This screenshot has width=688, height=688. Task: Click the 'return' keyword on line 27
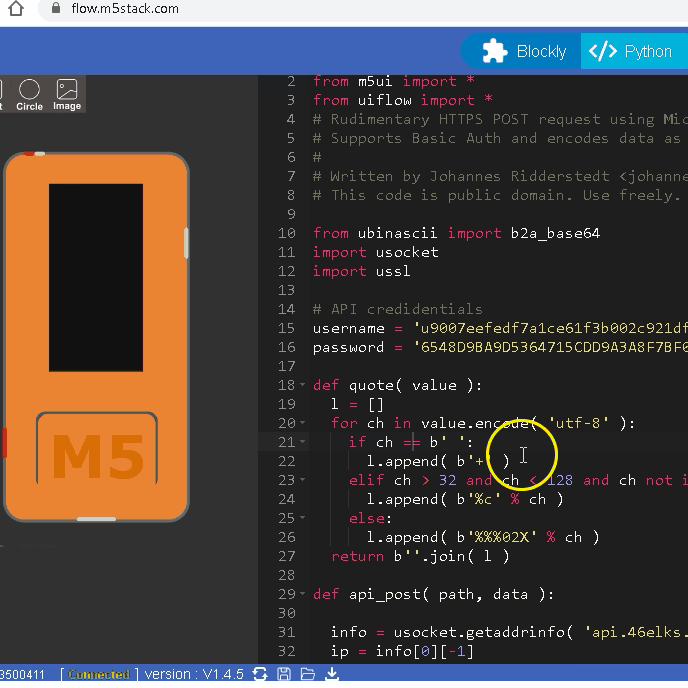coord(357,556)
